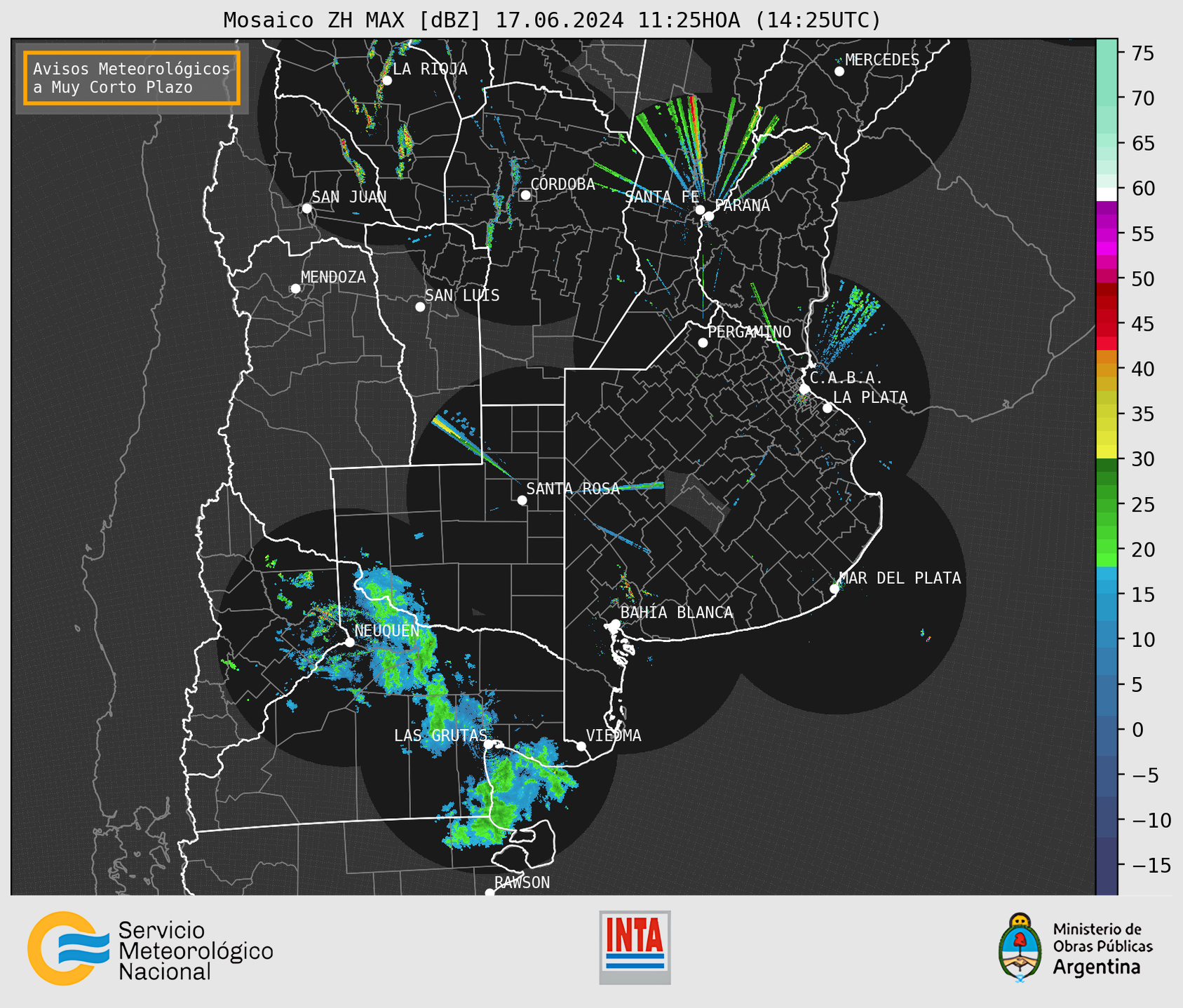Click the 40 label on colorbar
Viewport: 1183px width, 1008px height.
[1143, 369]
